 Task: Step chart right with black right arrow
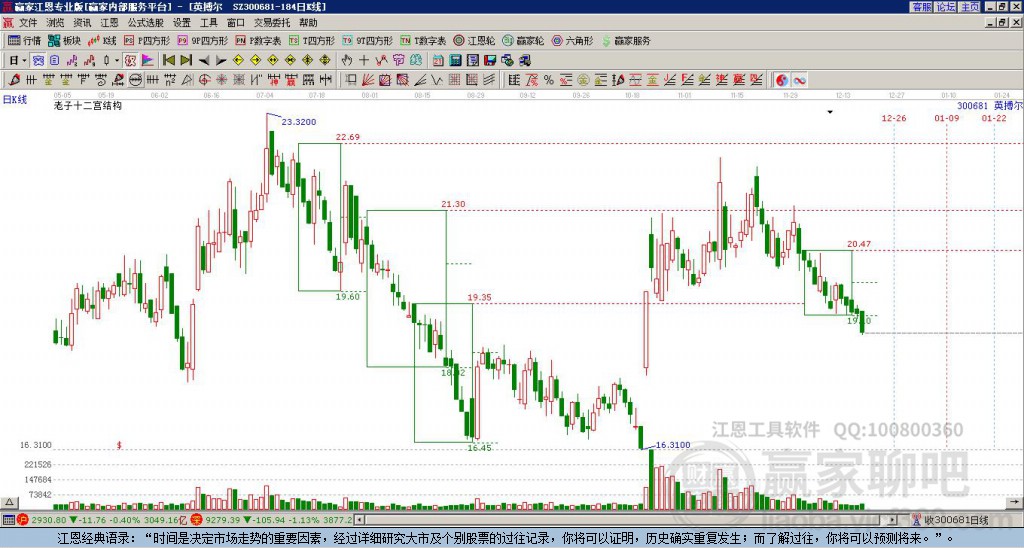click(221, 61)
